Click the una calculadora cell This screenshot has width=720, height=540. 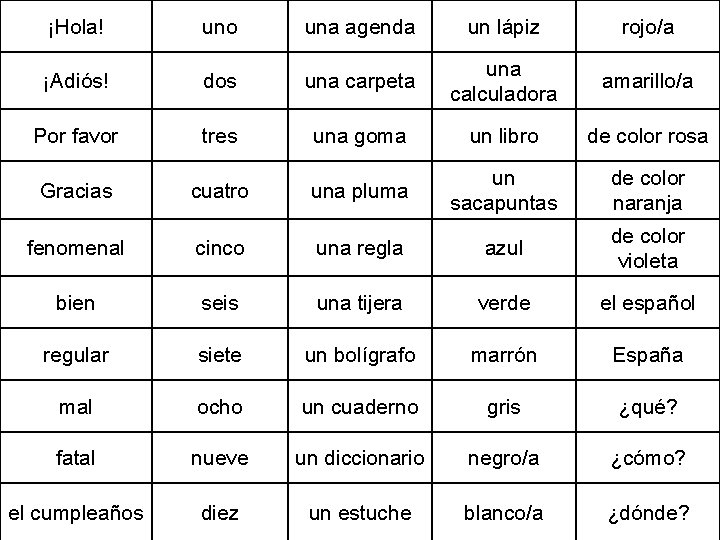(504, 81)
